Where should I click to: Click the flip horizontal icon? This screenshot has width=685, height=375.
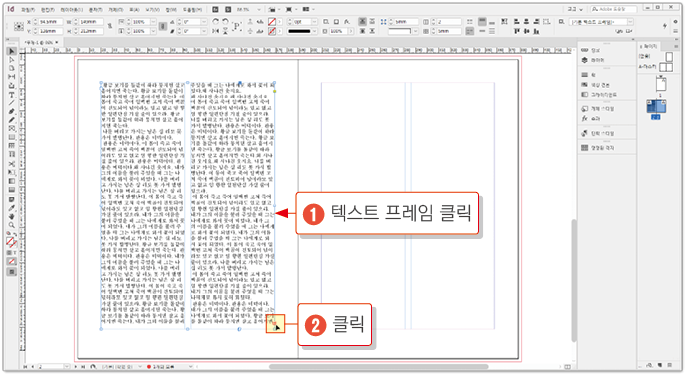tap(215, 31)
